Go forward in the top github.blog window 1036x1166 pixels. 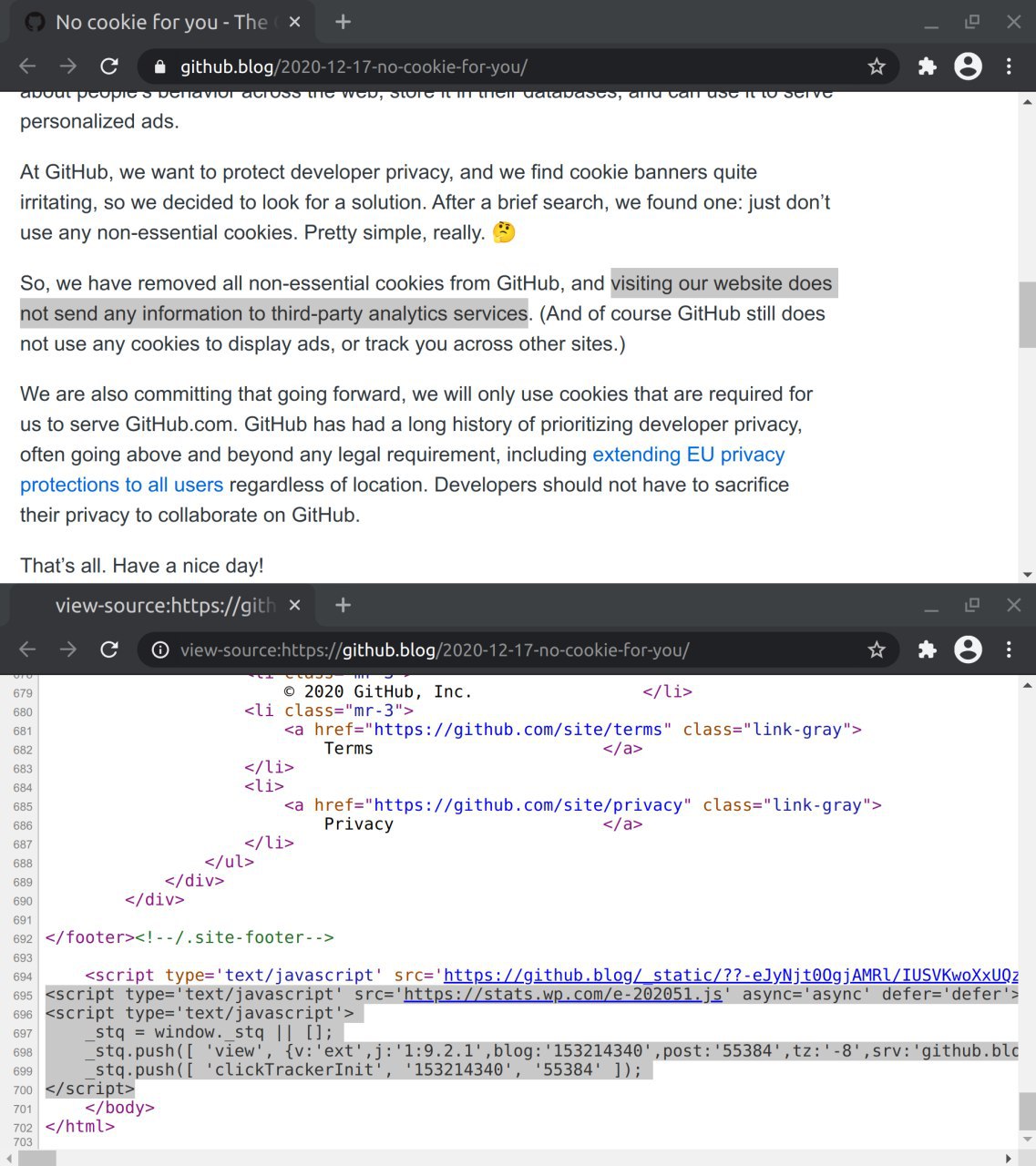click(68, 66)
